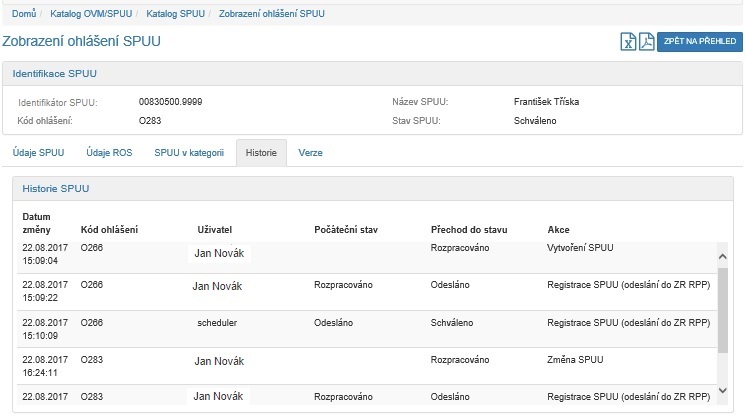The width and height of the screenshot is (746, 416).
Task: Click the Uživatel column header
Action: (218, 230)
